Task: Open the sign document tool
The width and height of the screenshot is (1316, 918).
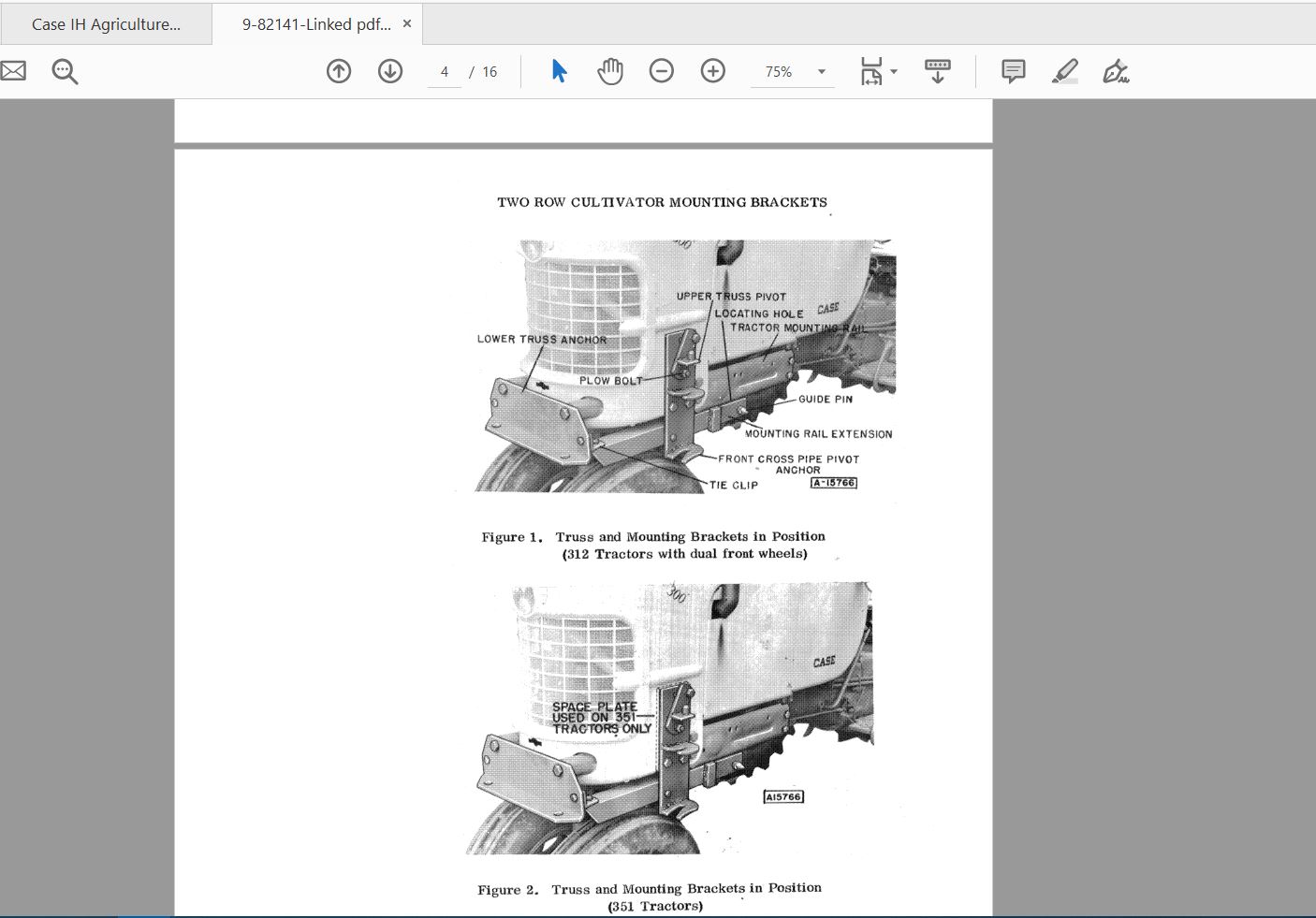Action: click(1116, 71)
